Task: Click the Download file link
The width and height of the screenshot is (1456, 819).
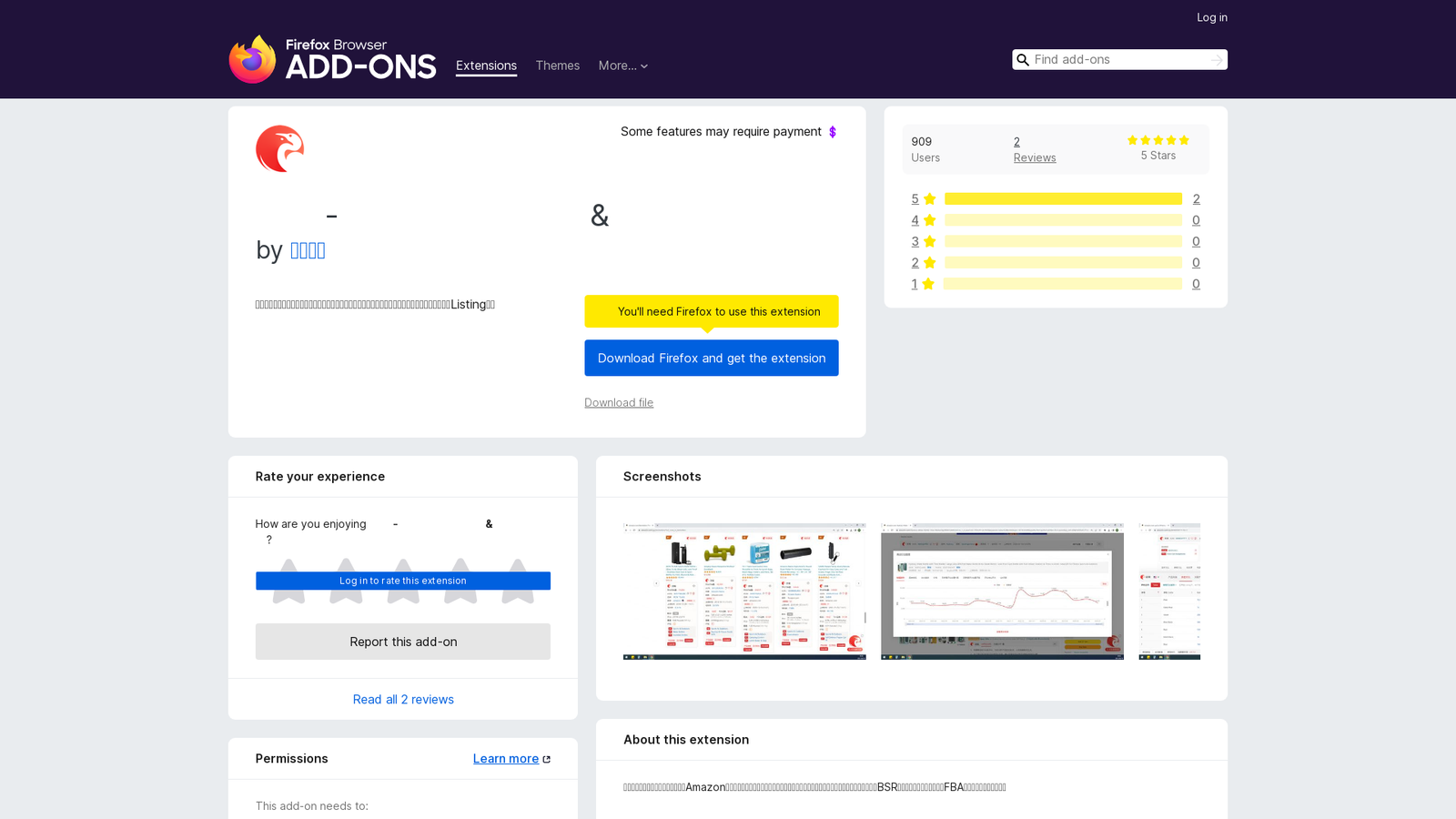Action: [x=619, y=402]
